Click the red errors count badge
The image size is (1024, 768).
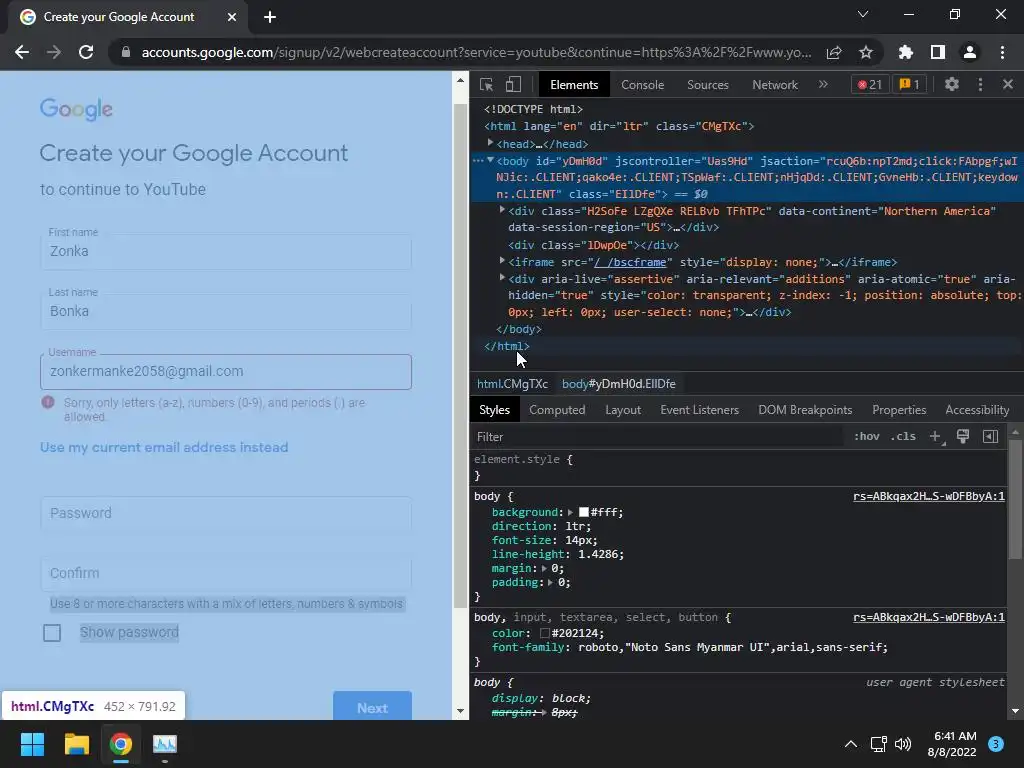[870, 84]
